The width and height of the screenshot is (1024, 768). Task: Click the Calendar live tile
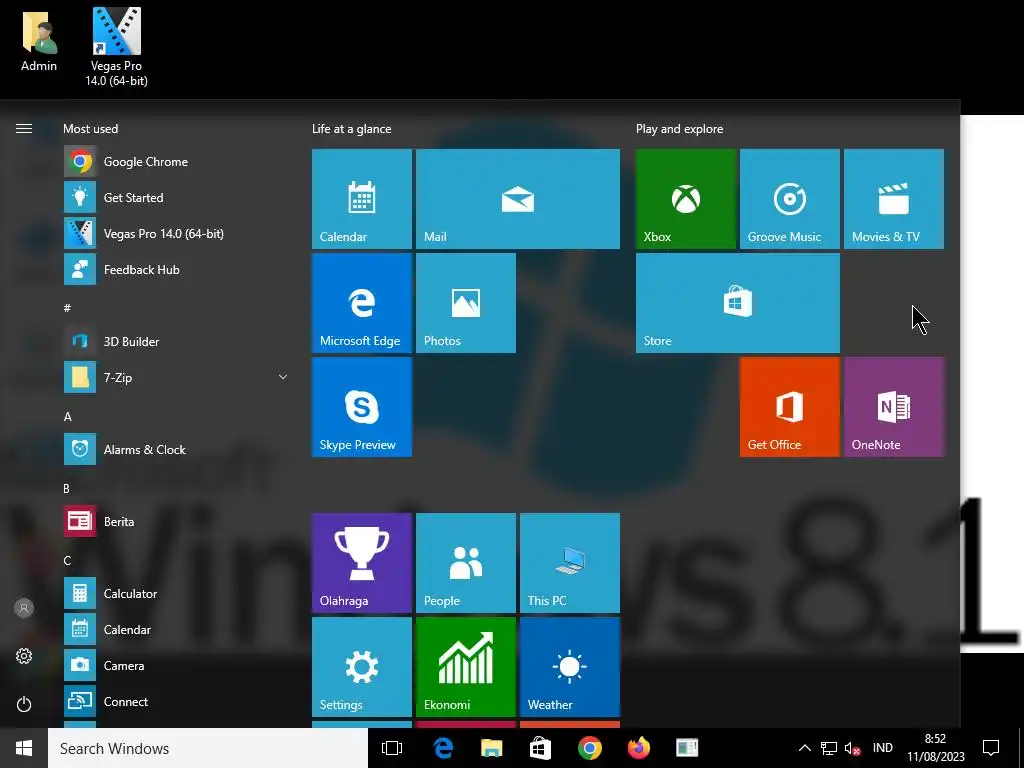362,199
